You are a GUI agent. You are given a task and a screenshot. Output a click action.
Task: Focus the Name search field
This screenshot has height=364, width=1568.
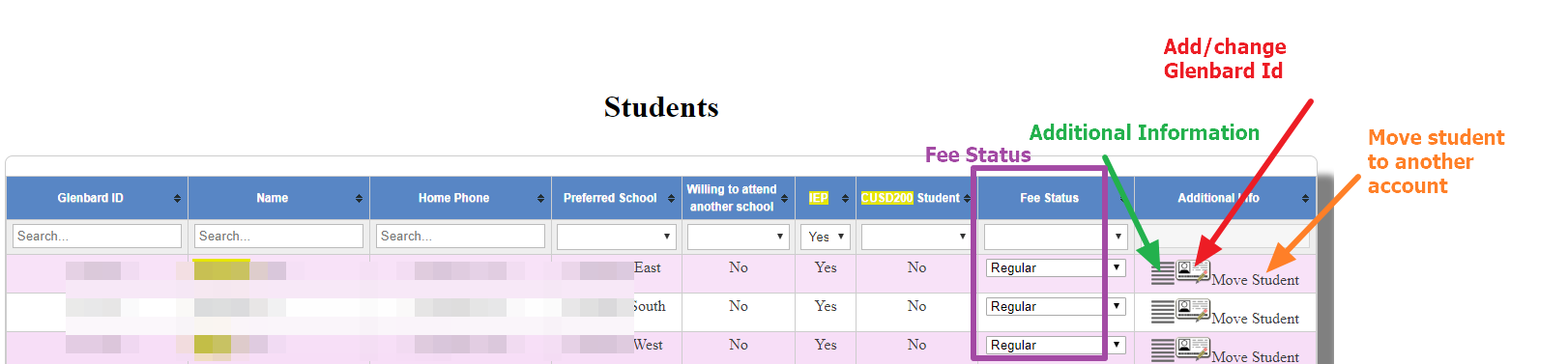278,237
